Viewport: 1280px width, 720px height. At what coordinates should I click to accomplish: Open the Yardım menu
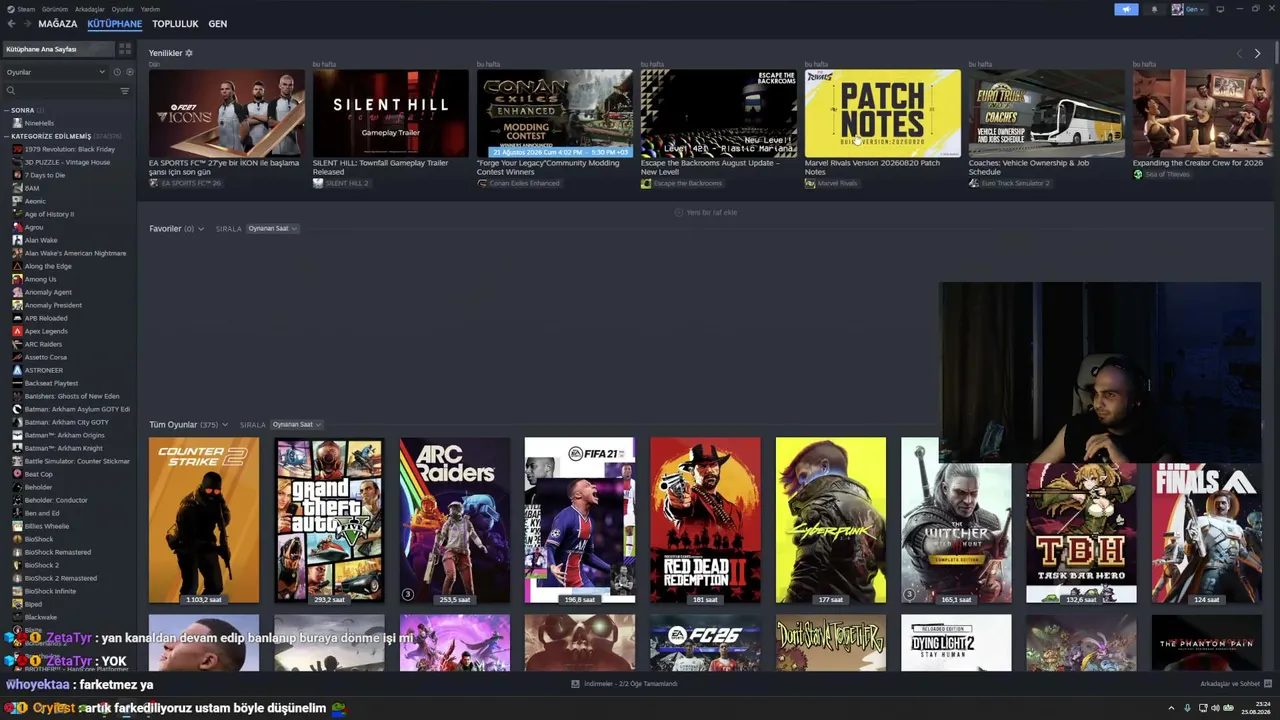150,9
